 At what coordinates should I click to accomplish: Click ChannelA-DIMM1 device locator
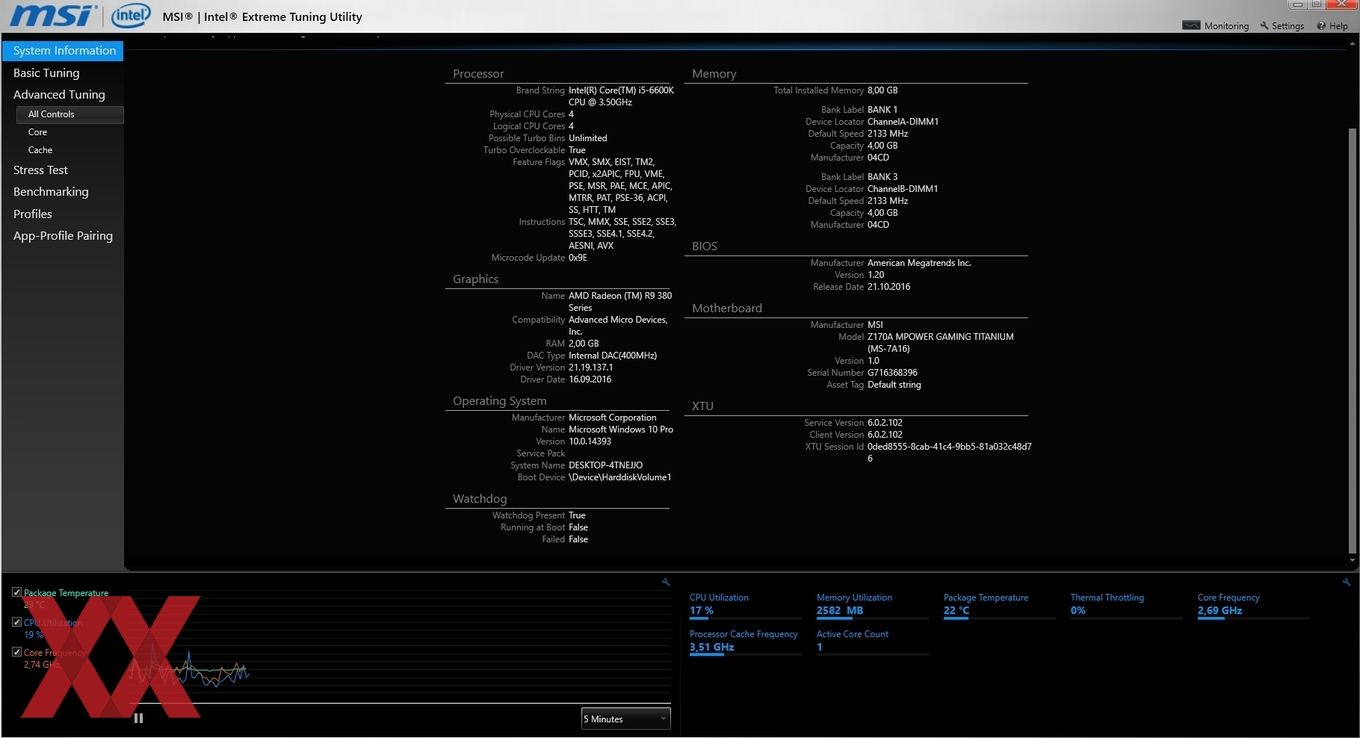pos(903,122)
